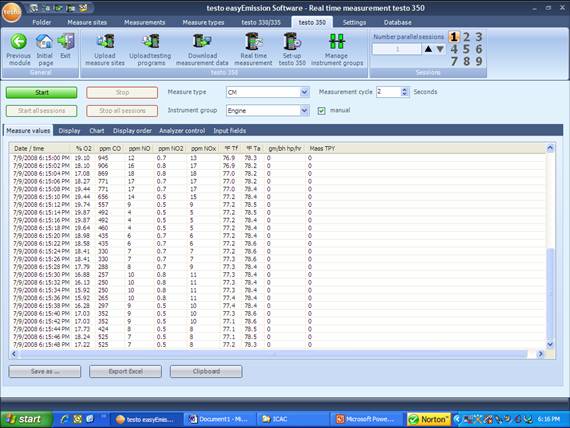Viewport: 570px width, 428px height.
Task: Open the testo 330/335 ribbon tab
Action: pyautogui.click(x=261, y=23)
